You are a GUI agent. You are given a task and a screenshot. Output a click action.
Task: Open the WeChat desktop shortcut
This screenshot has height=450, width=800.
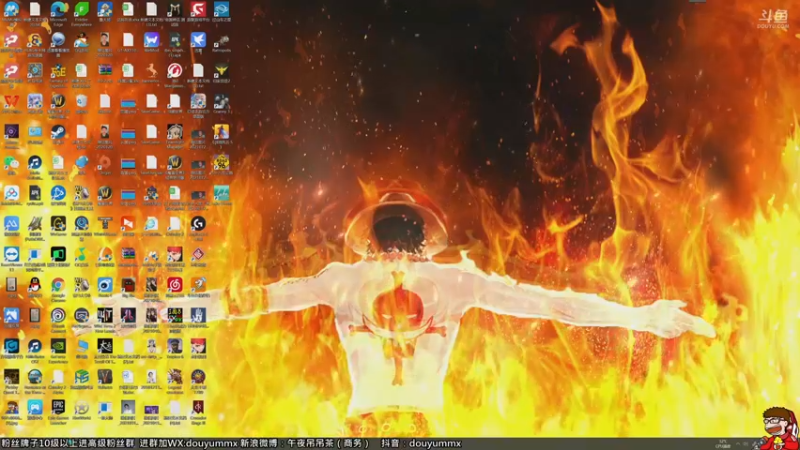pos(11,162)
